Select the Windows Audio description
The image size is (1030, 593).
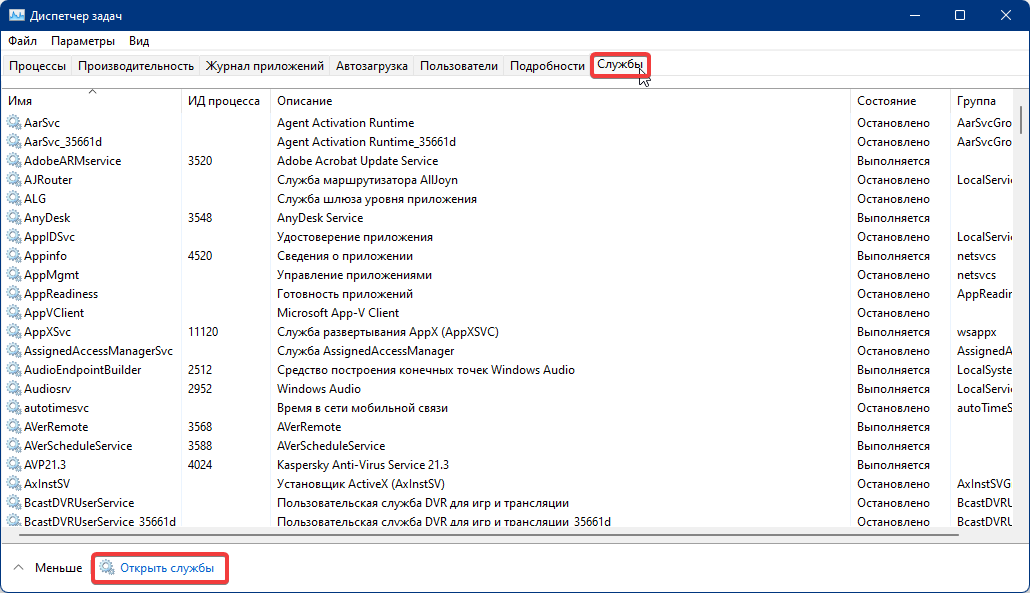[x=319, y=389]
